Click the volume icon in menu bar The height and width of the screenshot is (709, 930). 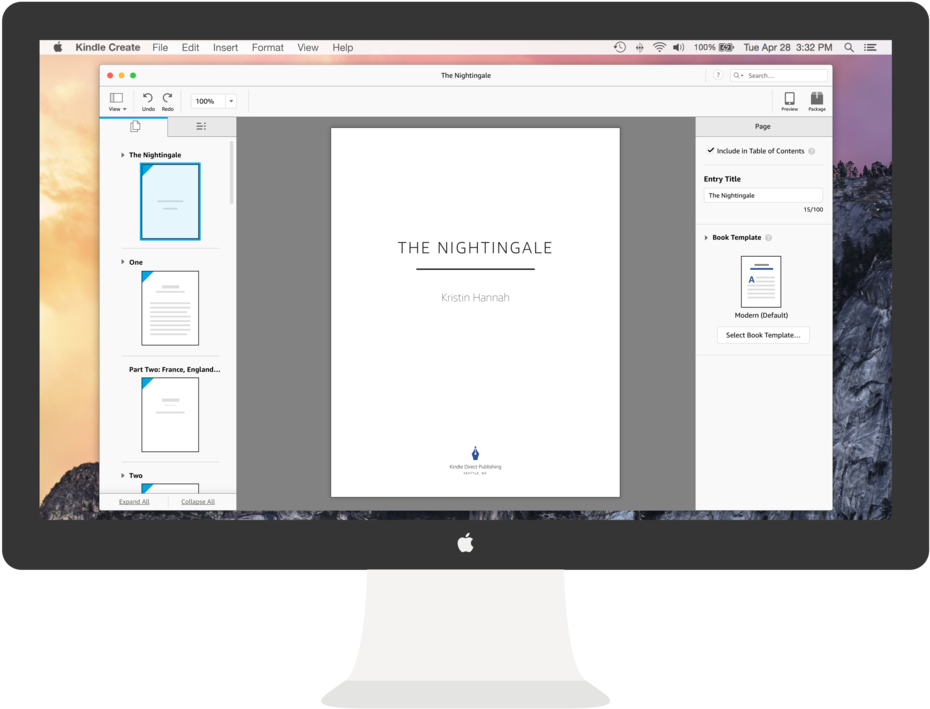tap(679, 47)
